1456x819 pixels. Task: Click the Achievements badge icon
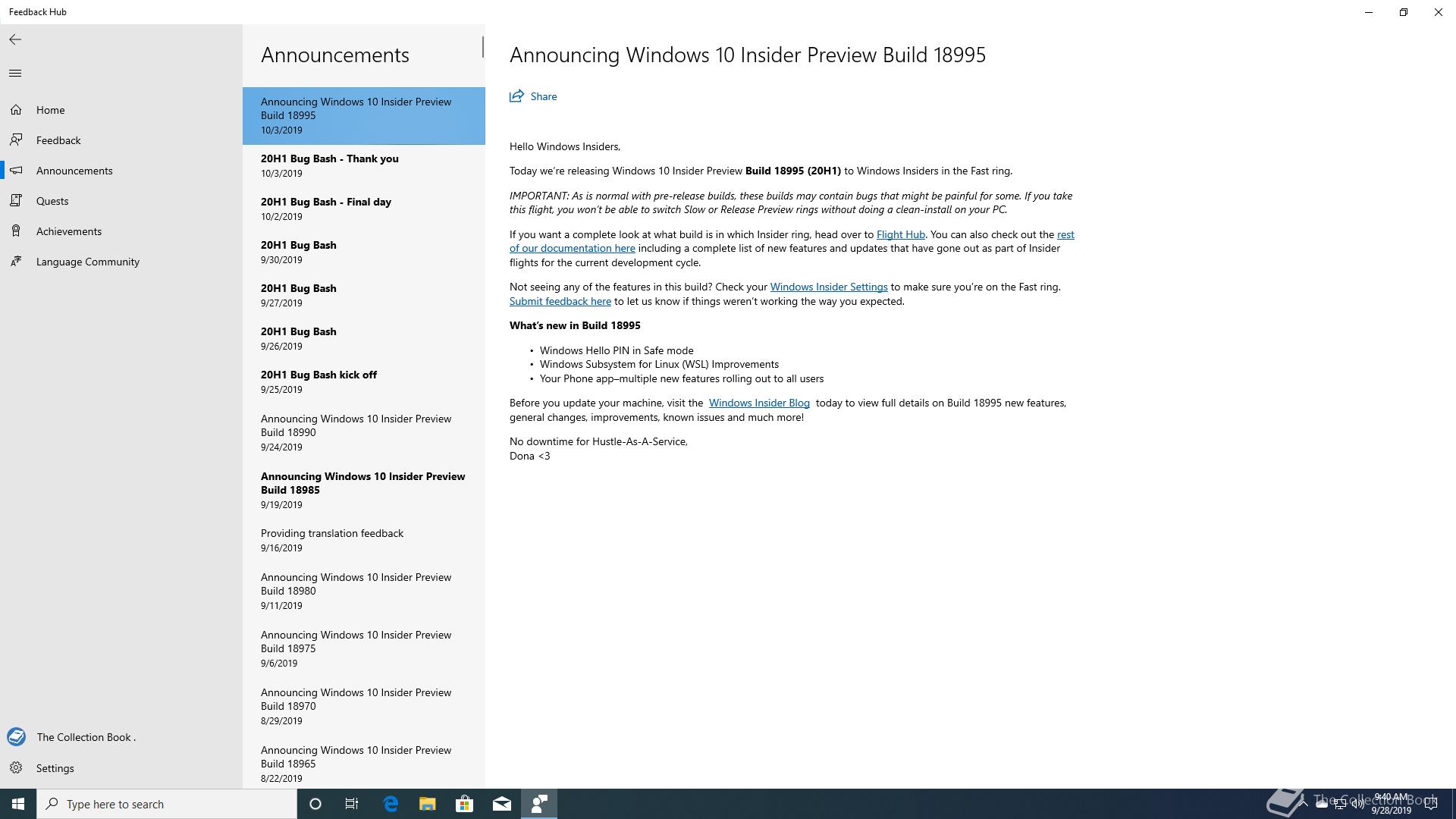[16, 231]
